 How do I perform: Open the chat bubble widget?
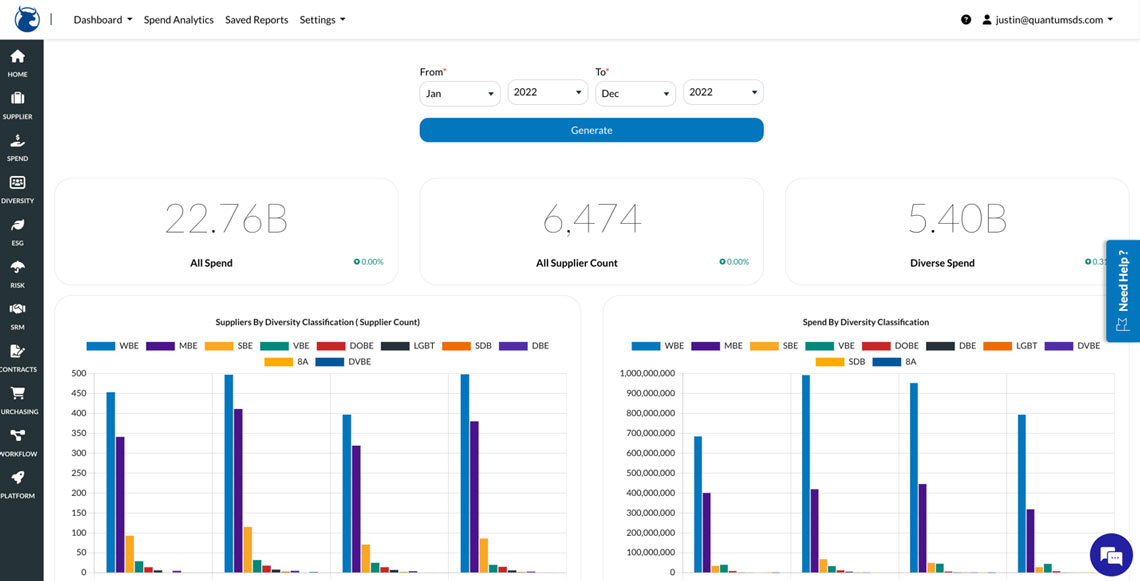pyautogui.click(x=1110, y=553)
